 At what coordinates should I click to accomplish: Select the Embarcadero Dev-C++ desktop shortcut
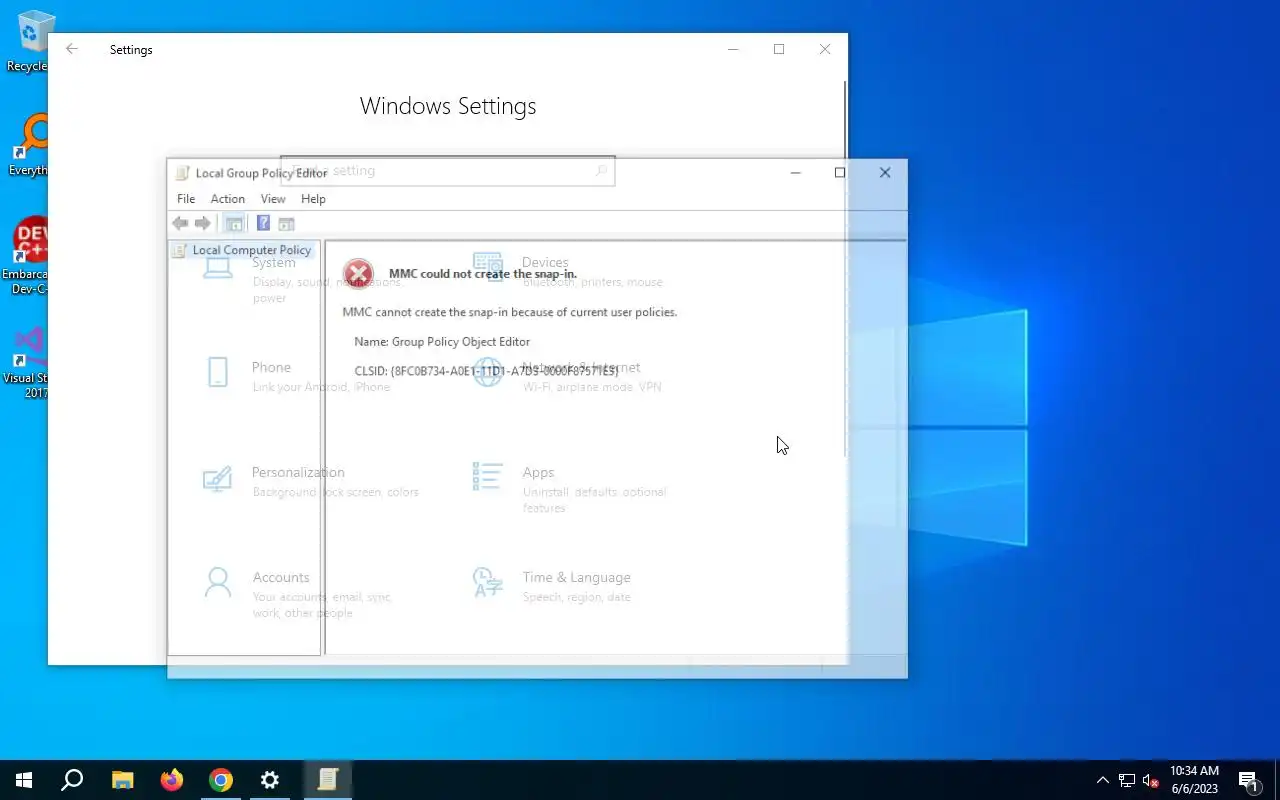tap(30, 256)
